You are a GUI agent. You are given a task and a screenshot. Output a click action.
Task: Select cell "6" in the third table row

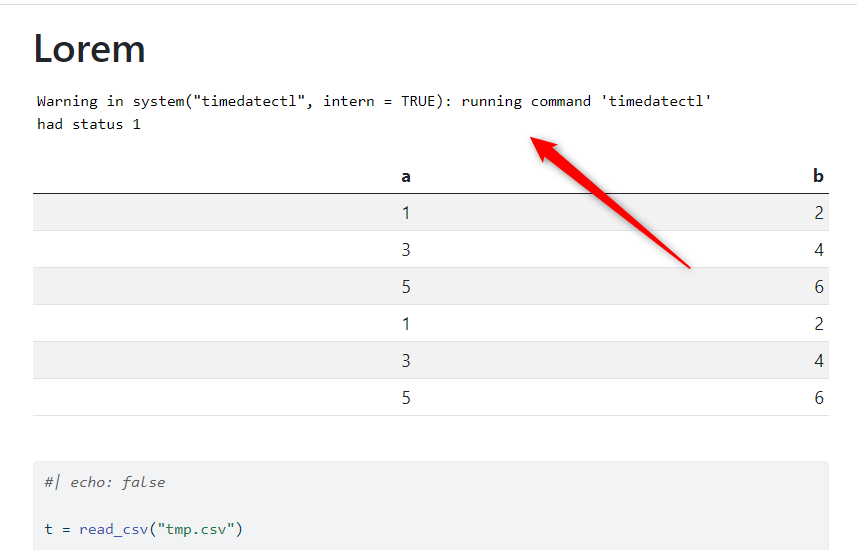[819, 286]
